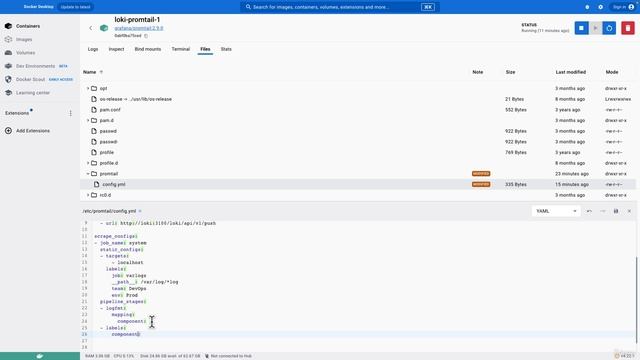Open the YAML language dropdown
The width and height of the screenshot is (640, 360).
point(556,211)
